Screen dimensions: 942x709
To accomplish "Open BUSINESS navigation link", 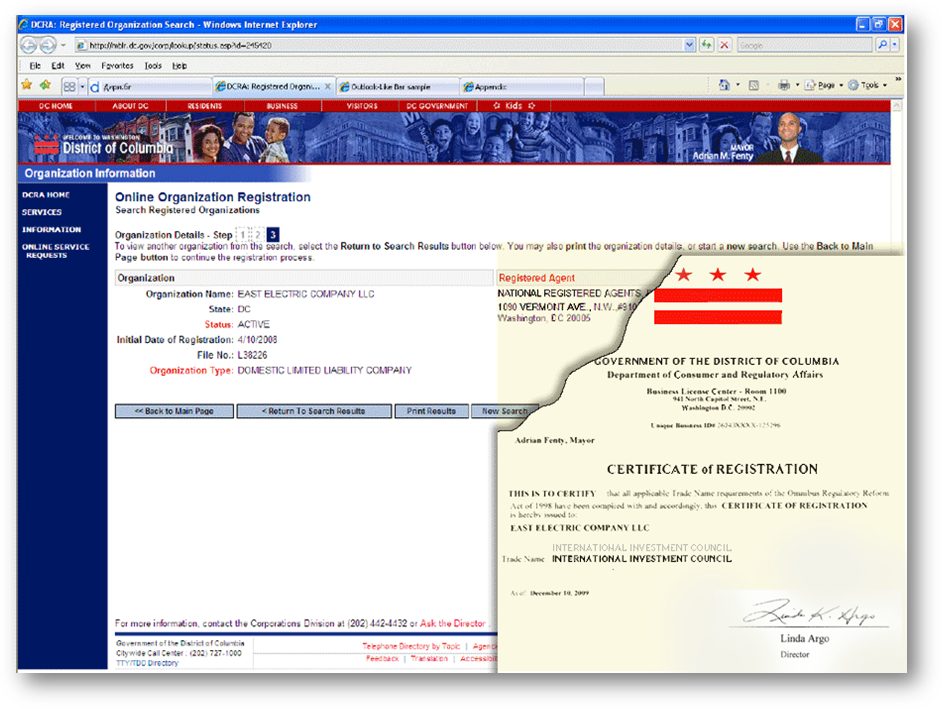I will click(x=282, y=106).
